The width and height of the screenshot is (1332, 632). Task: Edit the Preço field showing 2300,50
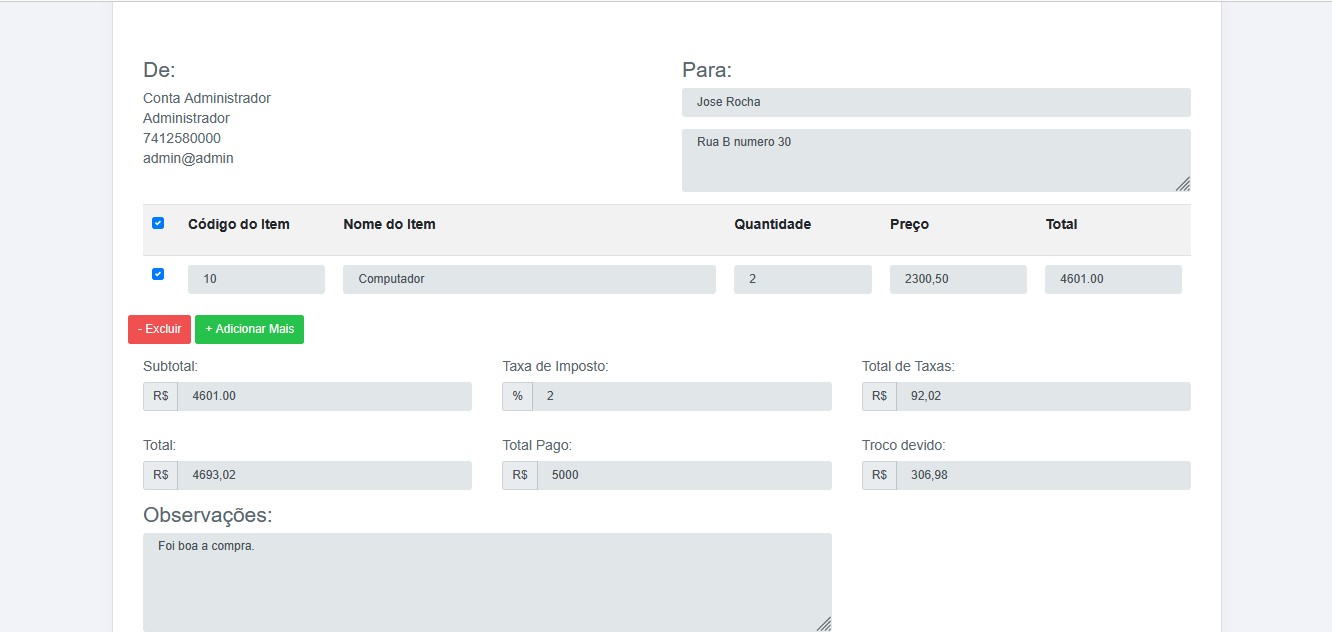[x=957, y=279]
